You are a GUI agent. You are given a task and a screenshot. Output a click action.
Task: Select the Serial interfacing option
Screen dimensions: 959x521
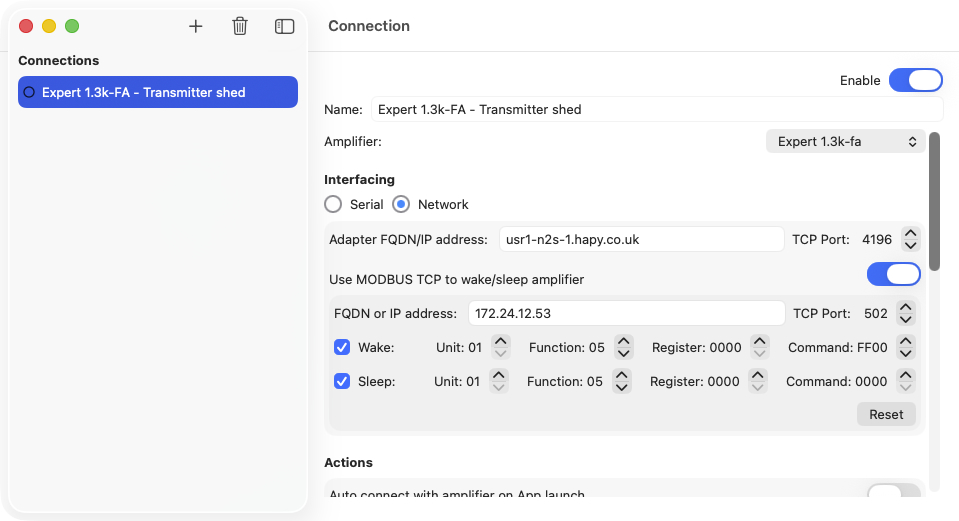(x=333, y=204)
